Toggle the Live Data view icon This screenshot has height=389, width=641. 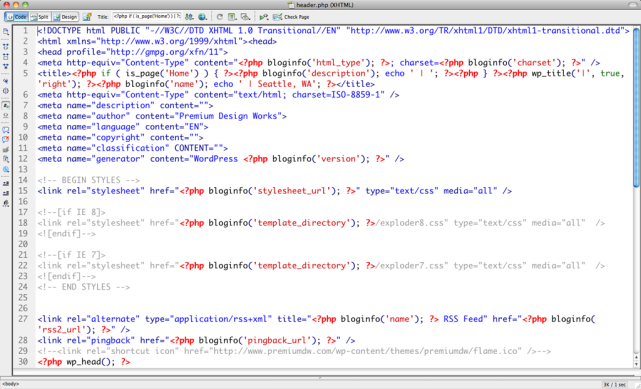pyautogui.click(x=87, y=17)
